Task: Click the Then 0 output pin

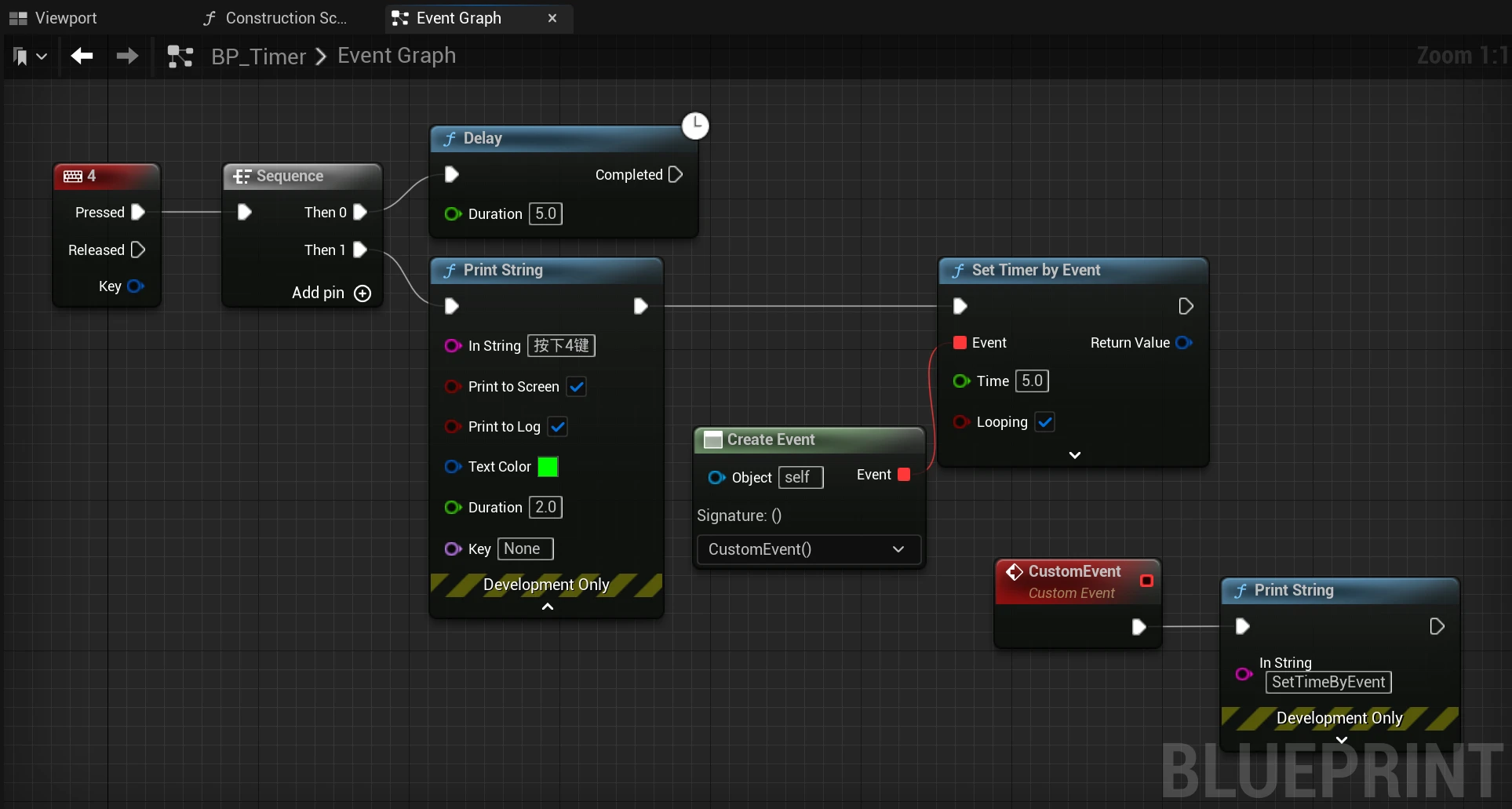Action: 360,212
